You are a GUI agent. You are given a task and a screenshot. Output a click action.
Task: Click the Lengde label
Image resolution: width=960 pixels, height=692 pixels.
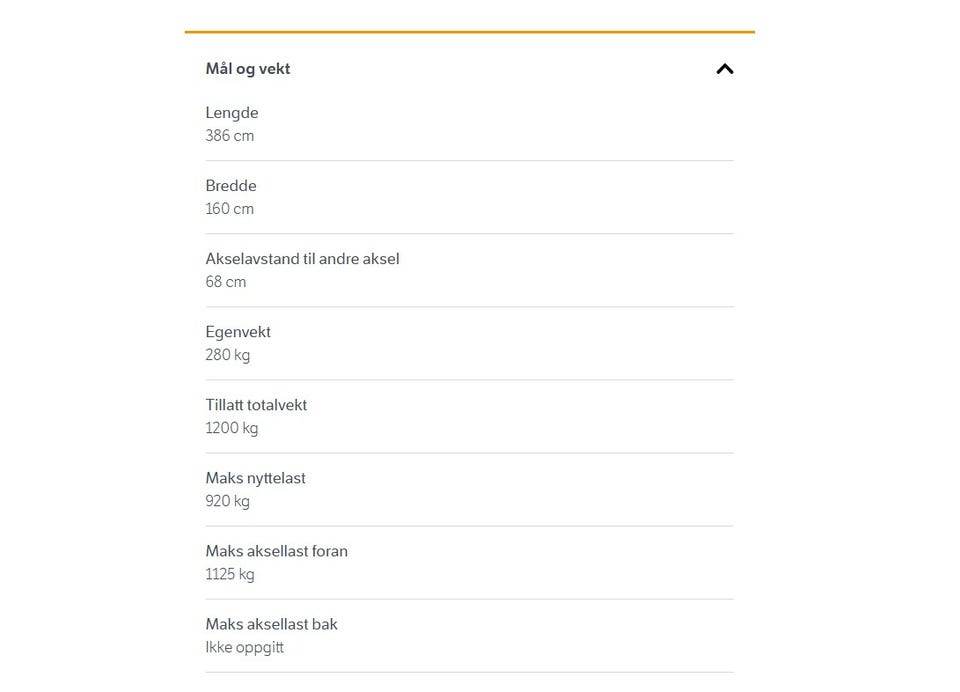tap(232, 113)
